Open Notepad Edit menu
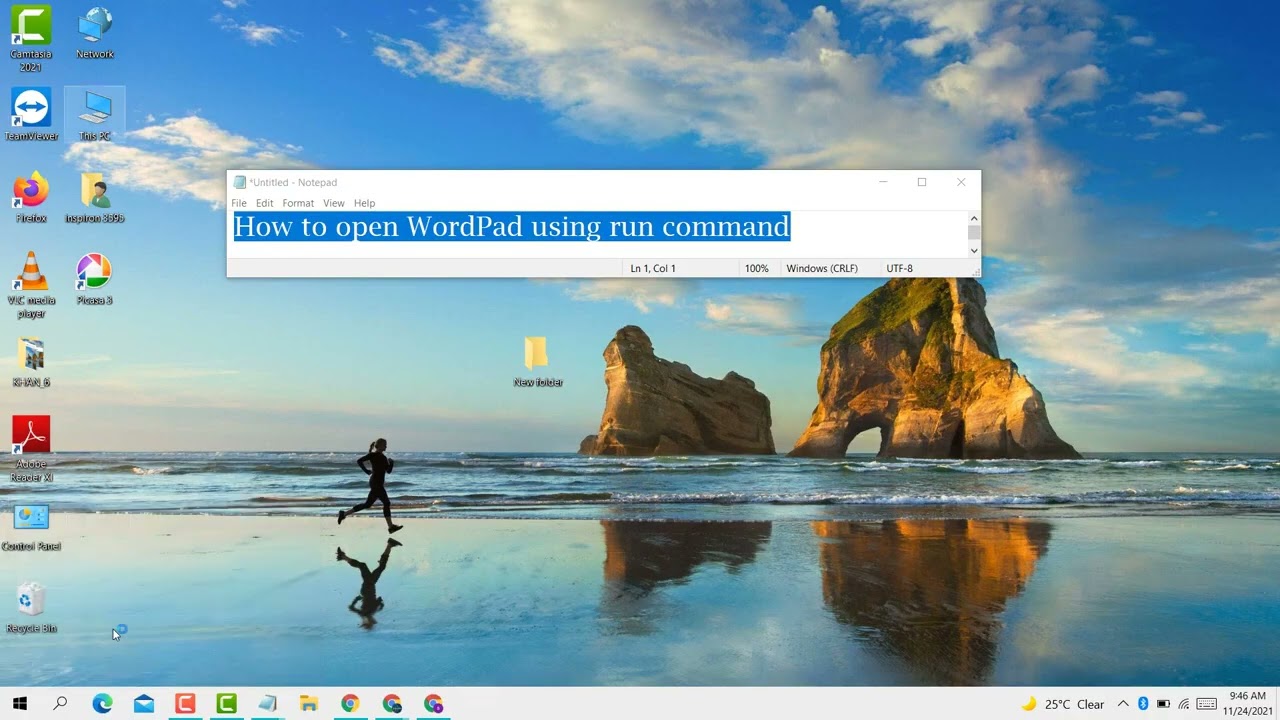 click(x=264, y=203)
